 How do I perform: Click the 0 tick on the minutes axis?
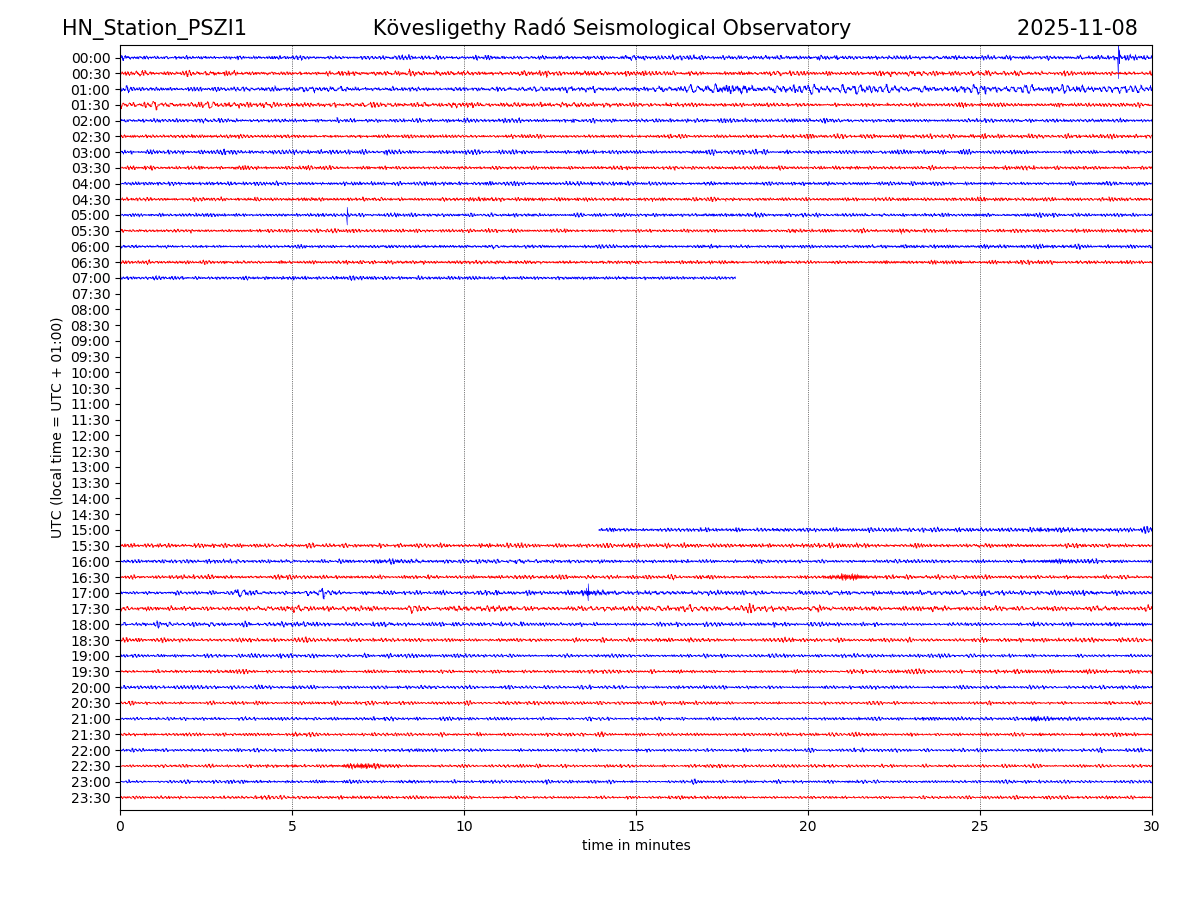tap(120, 827)
